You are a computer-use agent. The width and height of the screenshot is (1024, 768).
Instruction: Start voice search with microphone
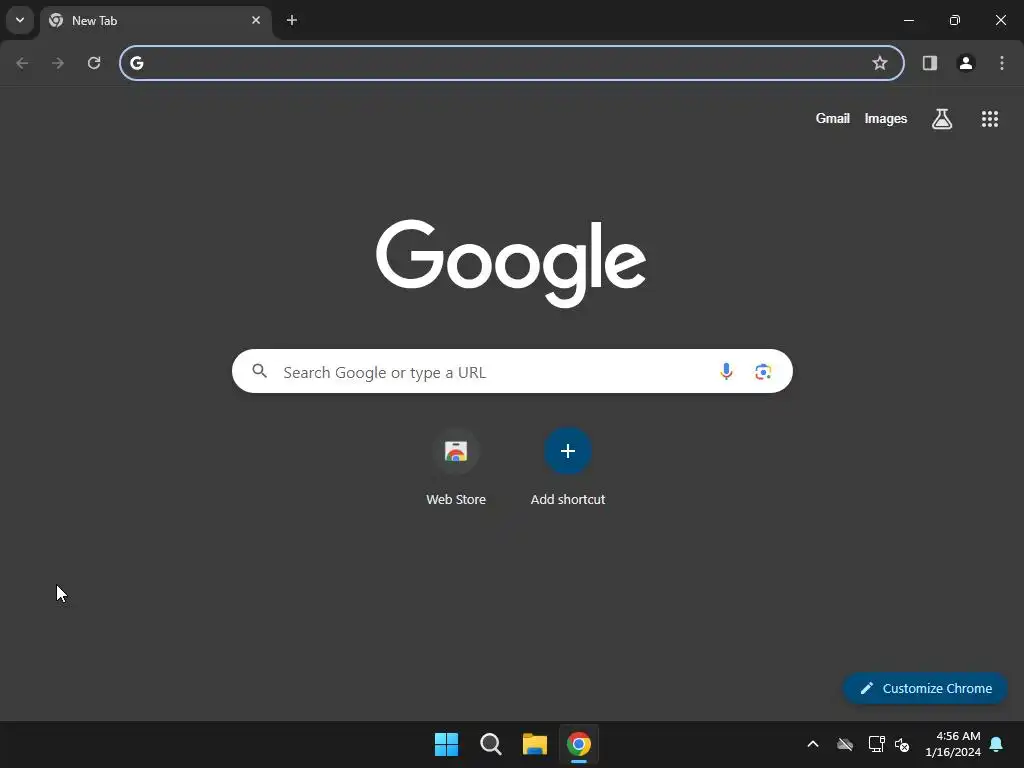click(726, 371)
